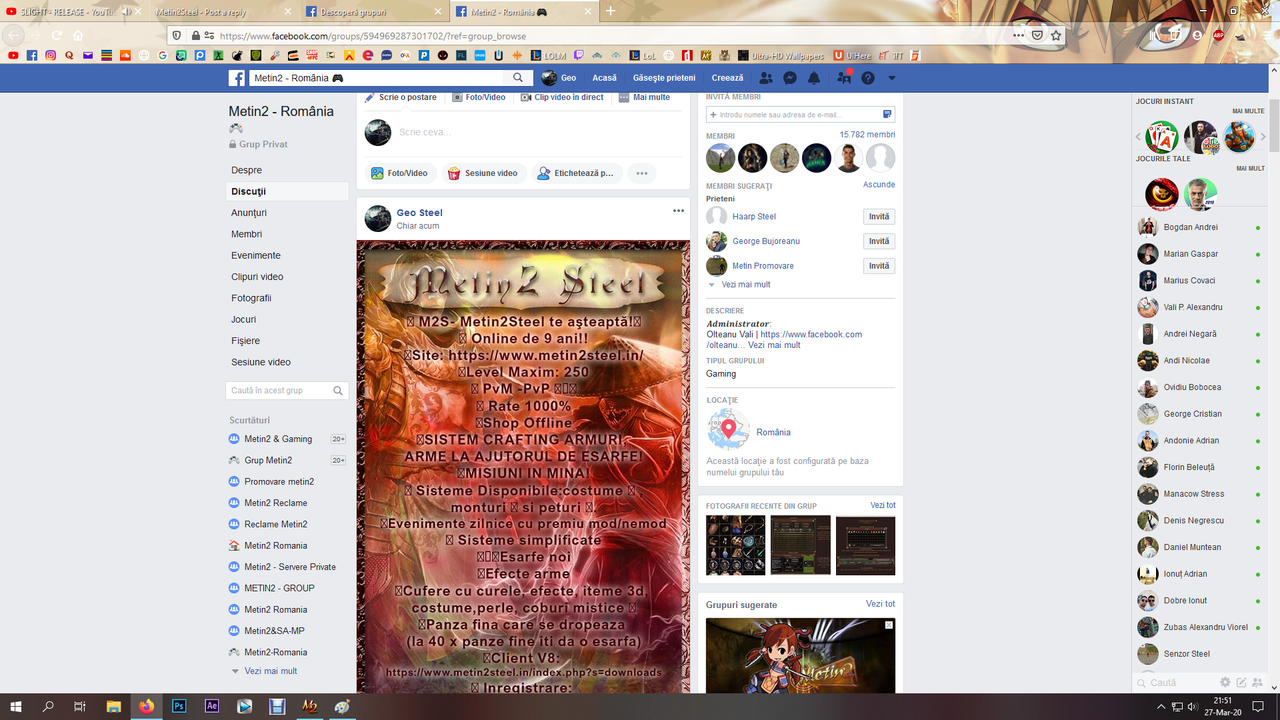The width and height of the screenshot is (1280, 720).
Task: Open chat settings gear icon
Action: click(1225, 682)
